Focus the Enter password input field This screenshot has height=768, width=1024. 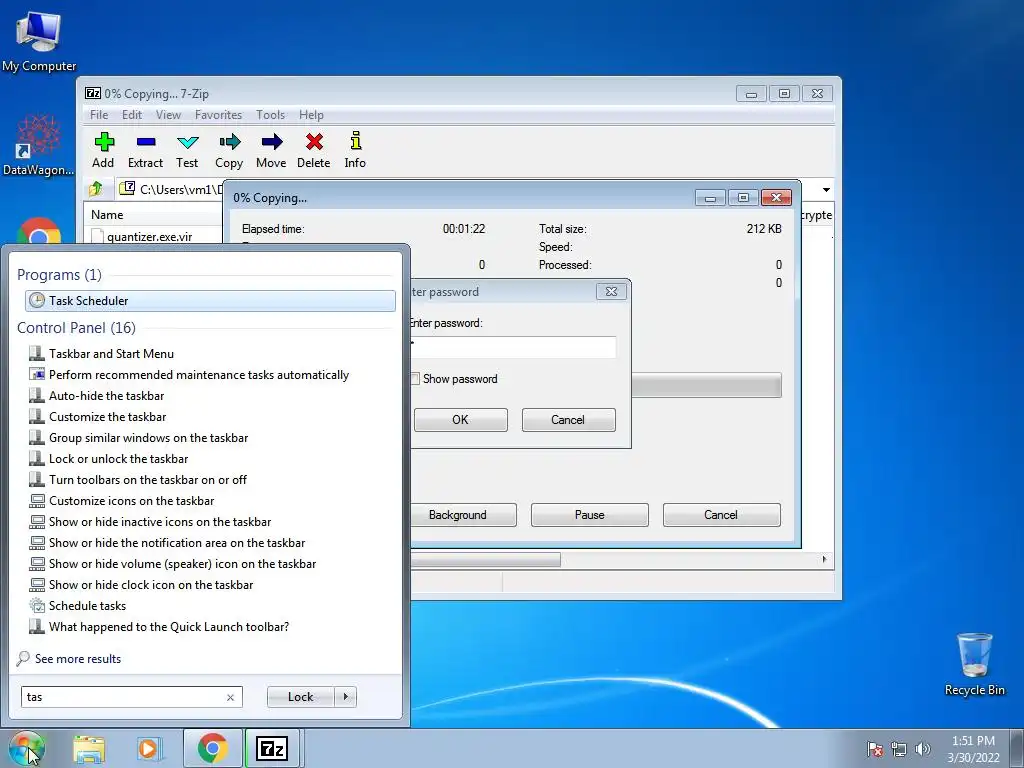(513, 347)
